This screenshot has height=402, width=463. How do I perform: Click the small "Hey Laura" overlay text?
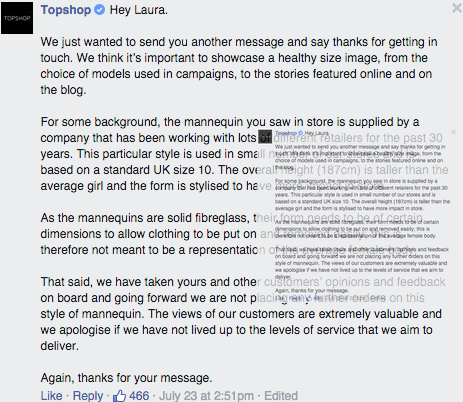coord(317,133)
